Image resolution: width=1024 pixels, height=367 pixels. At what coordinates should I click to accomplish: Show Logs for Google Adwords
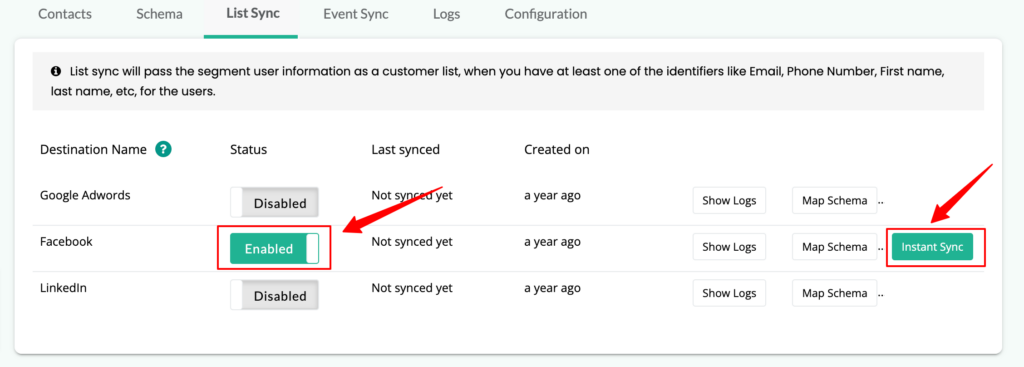729,200
